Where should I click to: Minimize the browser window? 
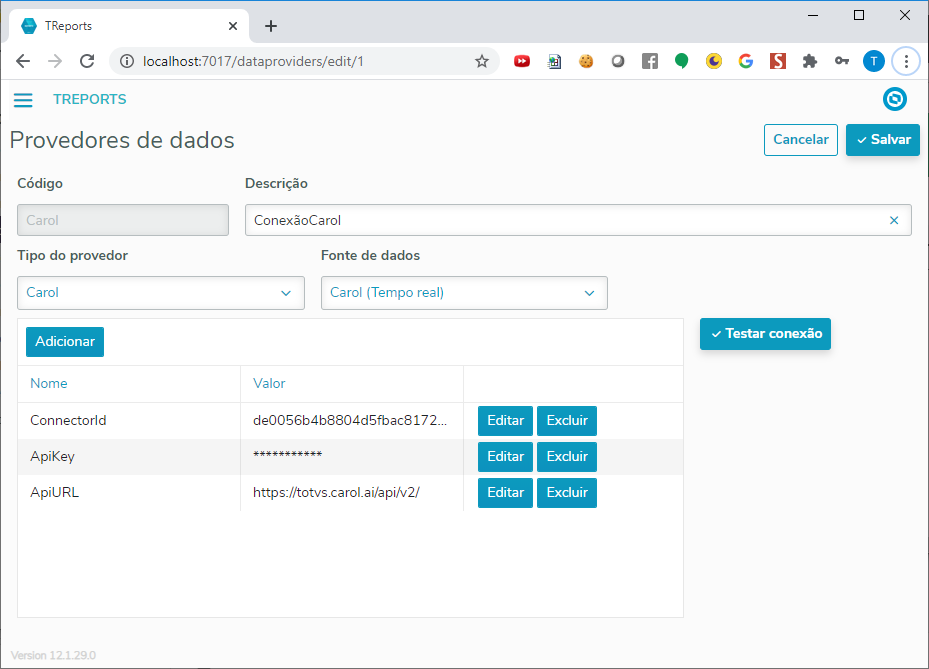coord(813,15)
